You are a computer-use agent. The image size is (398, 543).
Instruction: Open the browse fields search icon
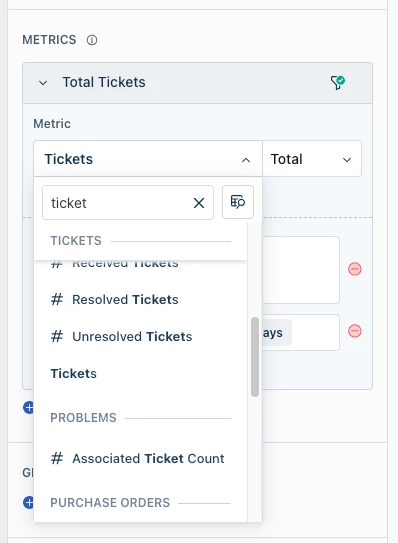tap(238, 202)
